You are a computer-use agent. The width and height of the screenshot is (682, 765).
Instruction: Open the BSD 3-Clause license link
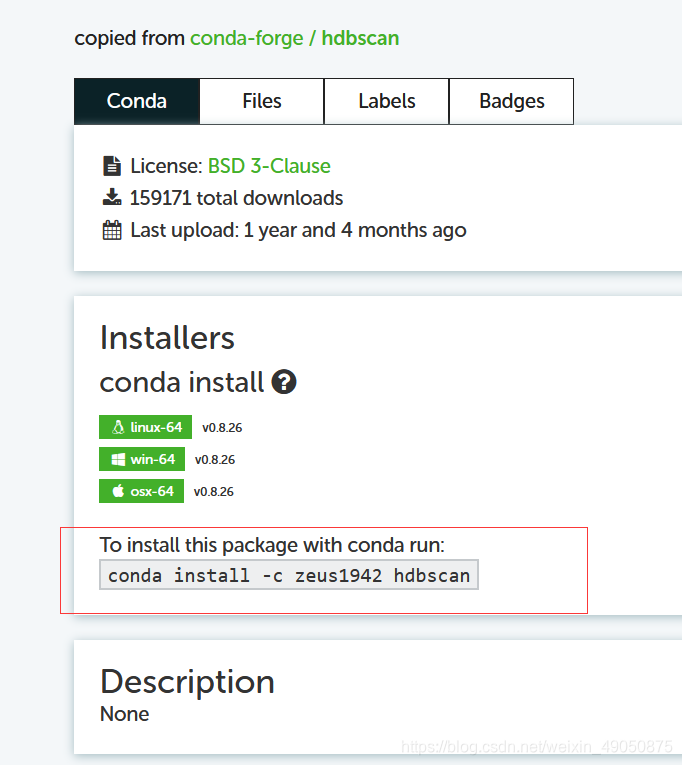click(x=269, y=166)
